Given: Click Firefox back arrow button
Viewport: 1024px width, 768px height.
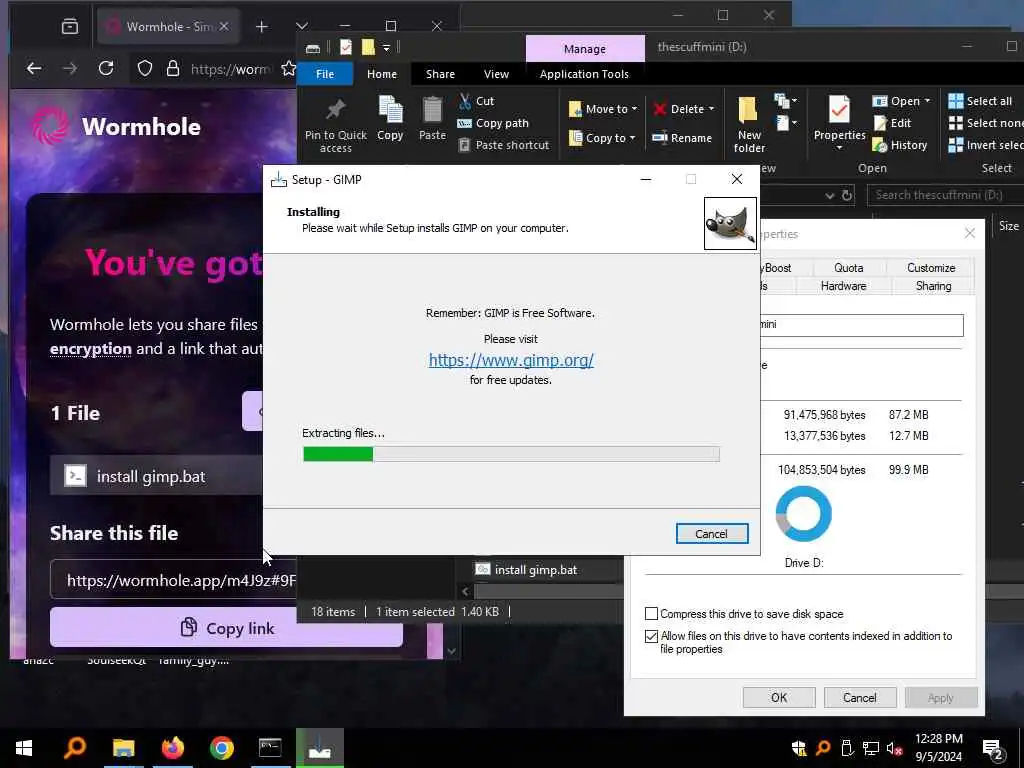Looking at the screenshot, I should (34, 69).
